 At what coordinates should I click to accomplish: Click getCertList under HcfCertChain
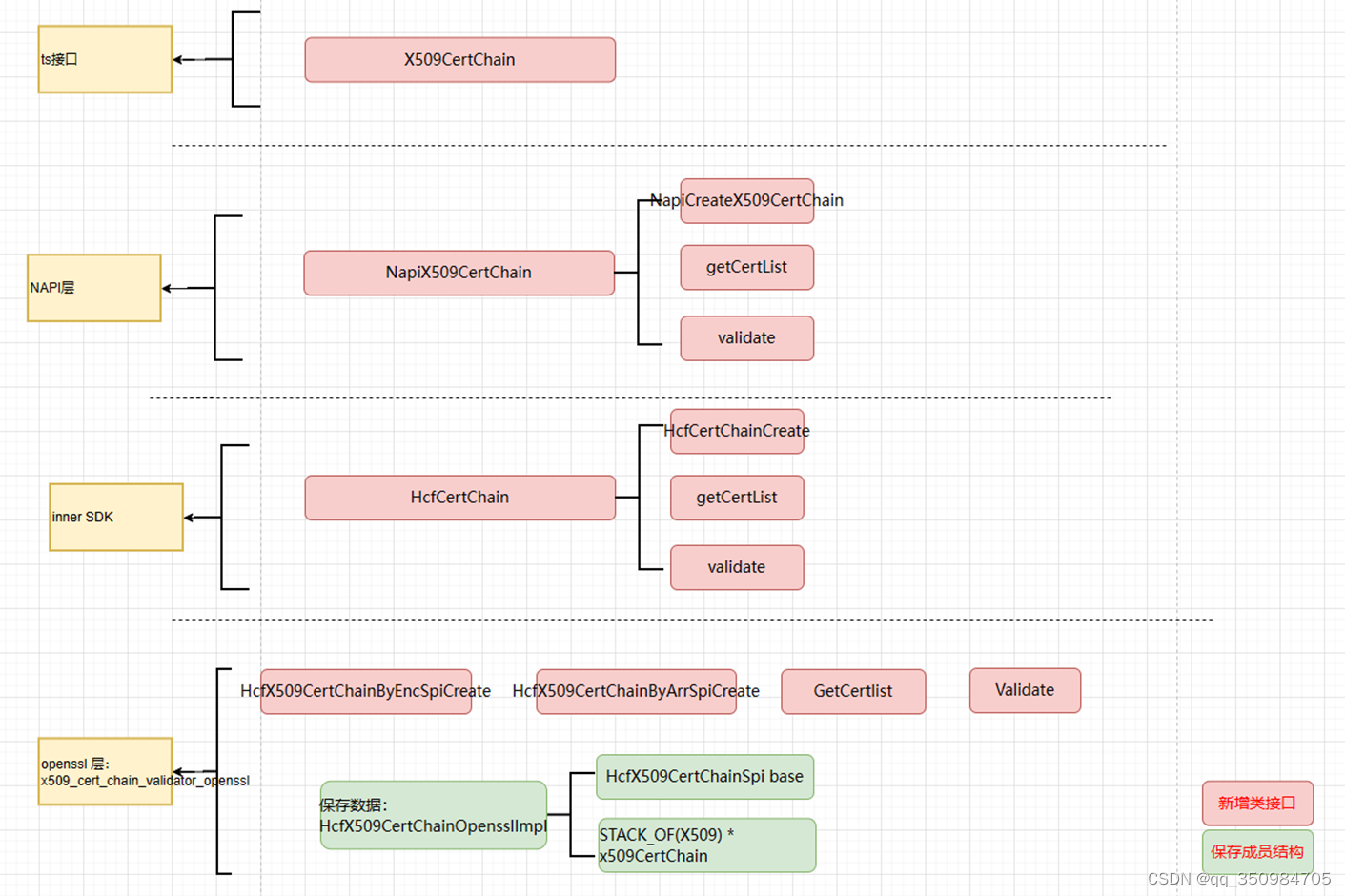pyautogui.click(x=737, y=498)
